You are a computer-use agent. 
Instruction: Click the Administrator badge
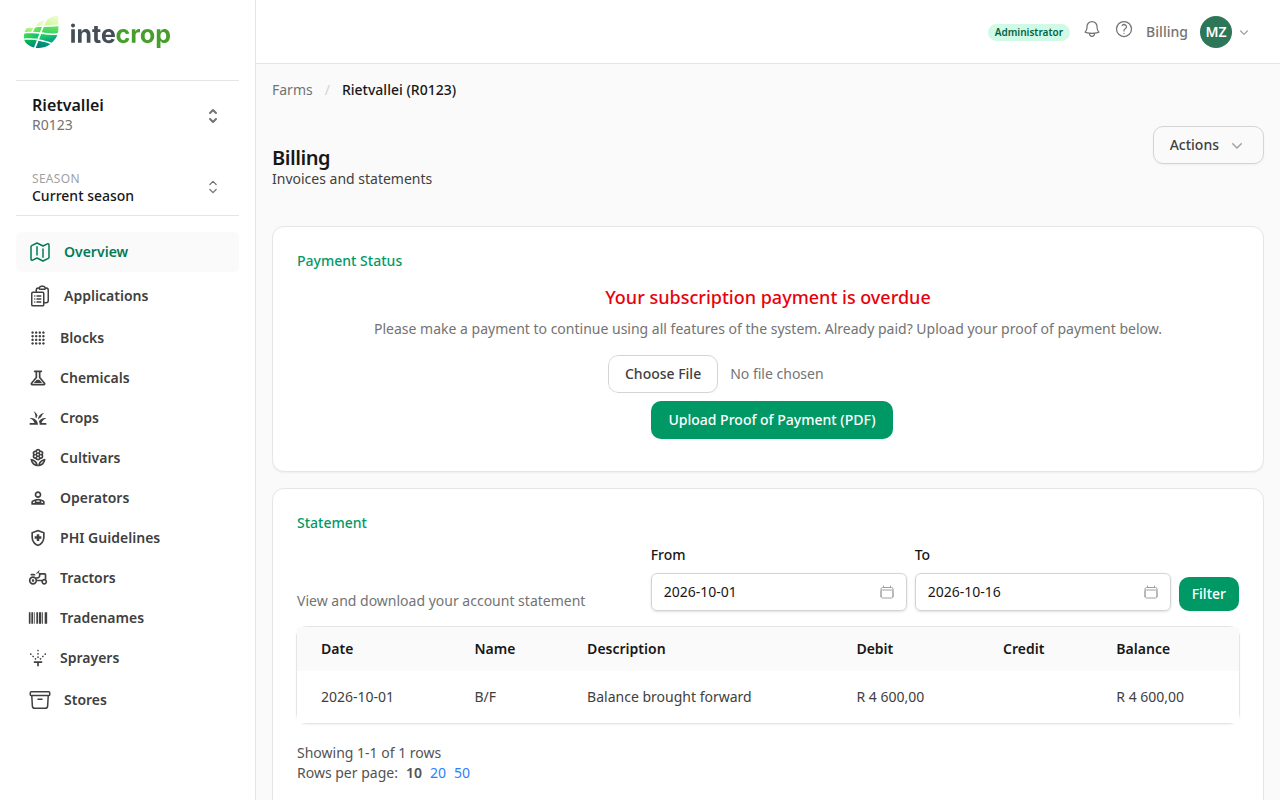(1028, 32)
